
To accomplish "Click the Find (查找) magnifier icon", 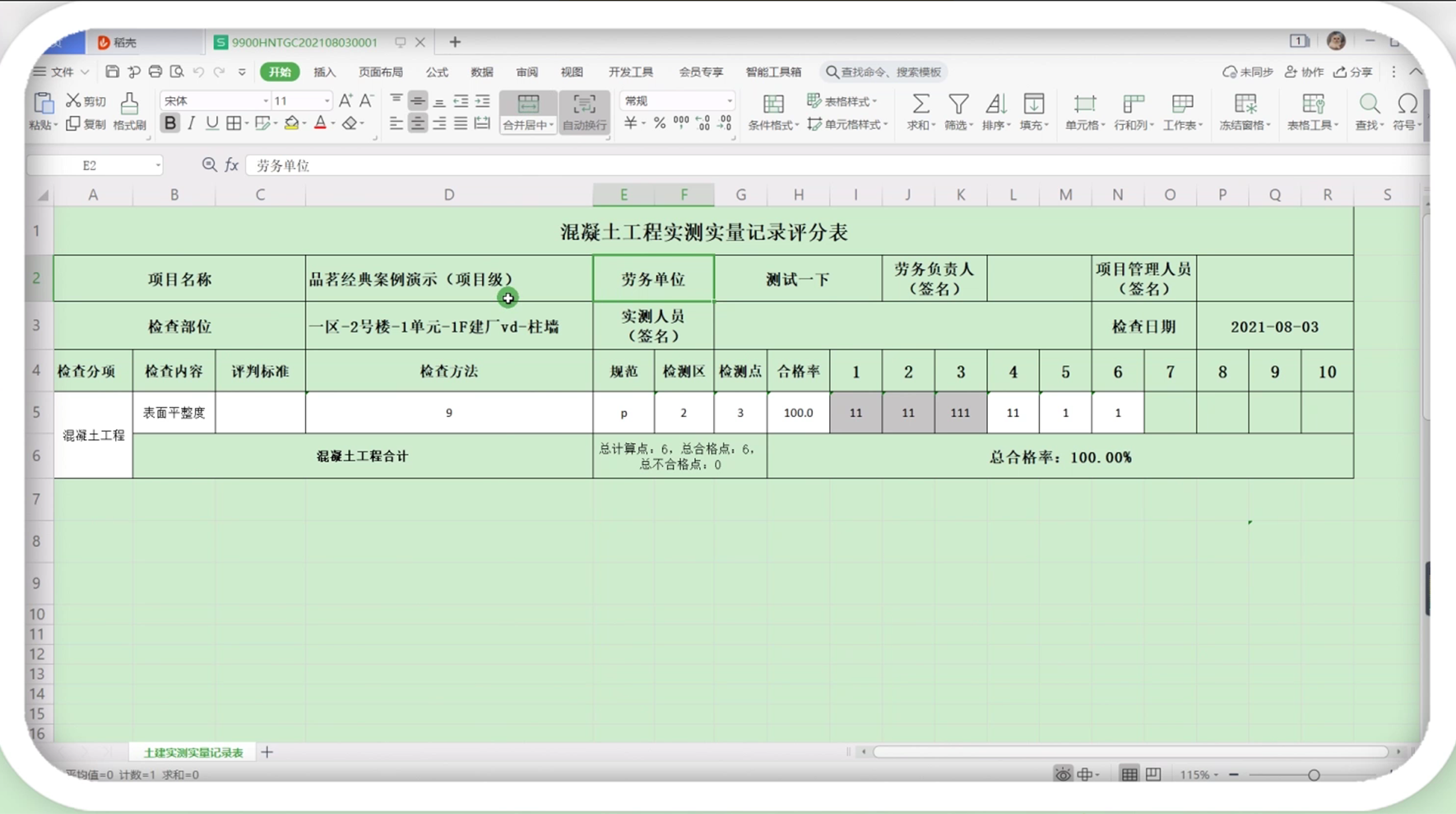I will (x=1370, y=104).
